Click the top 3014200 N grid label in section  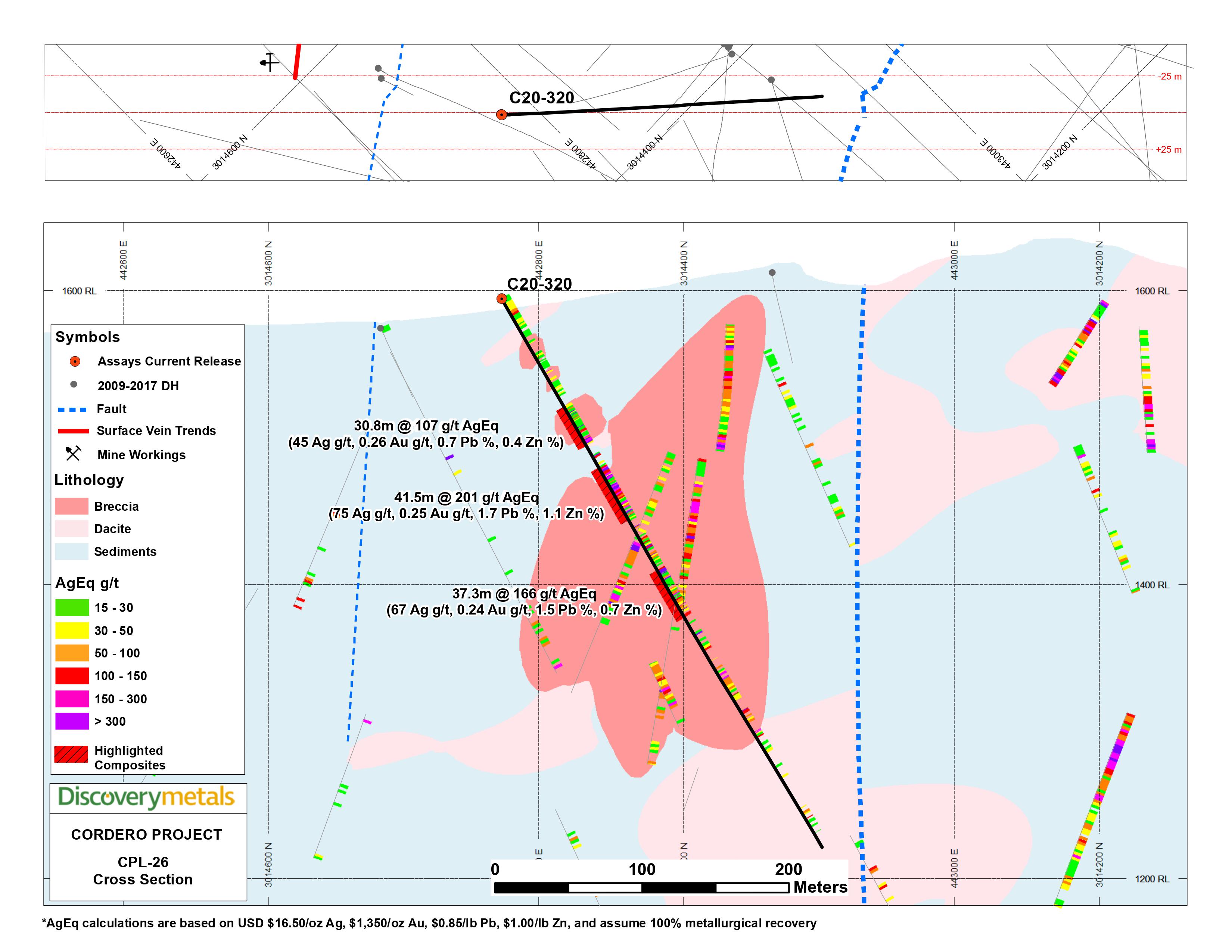1099,263
